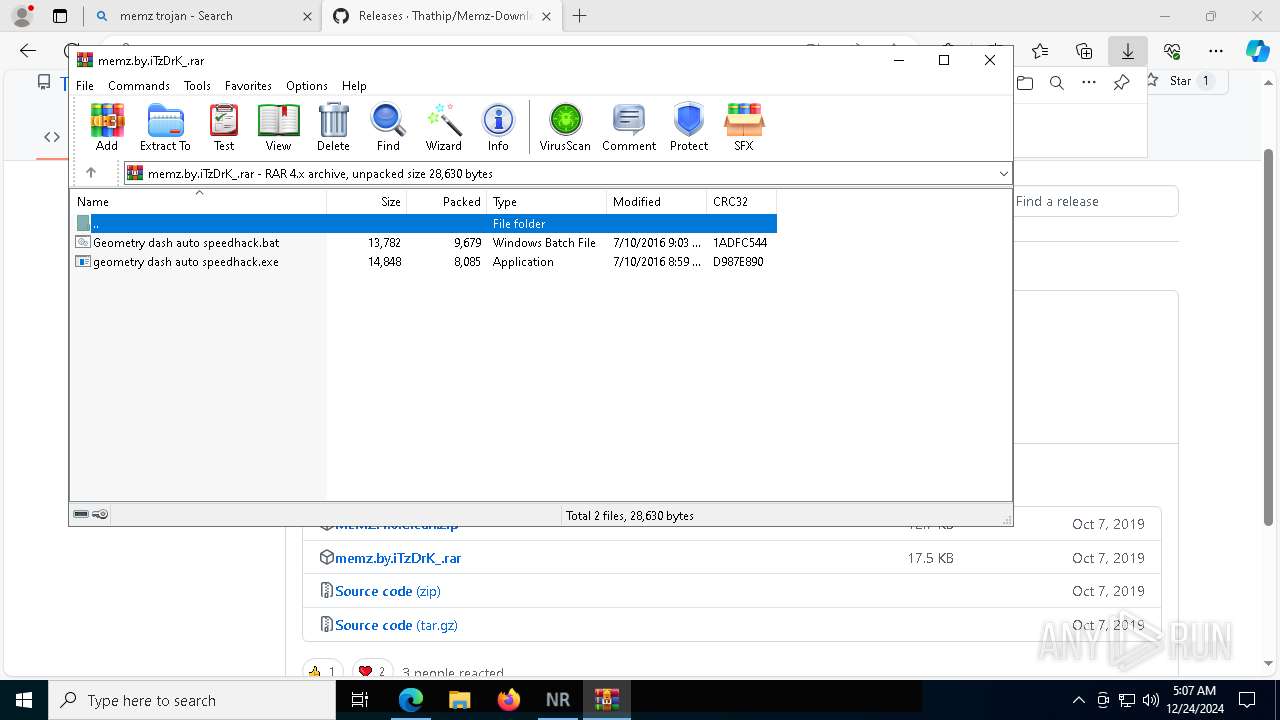The image size is (1280, 720).
Task: Open the volume control in system tray
Action: (x=1151, y=700)
